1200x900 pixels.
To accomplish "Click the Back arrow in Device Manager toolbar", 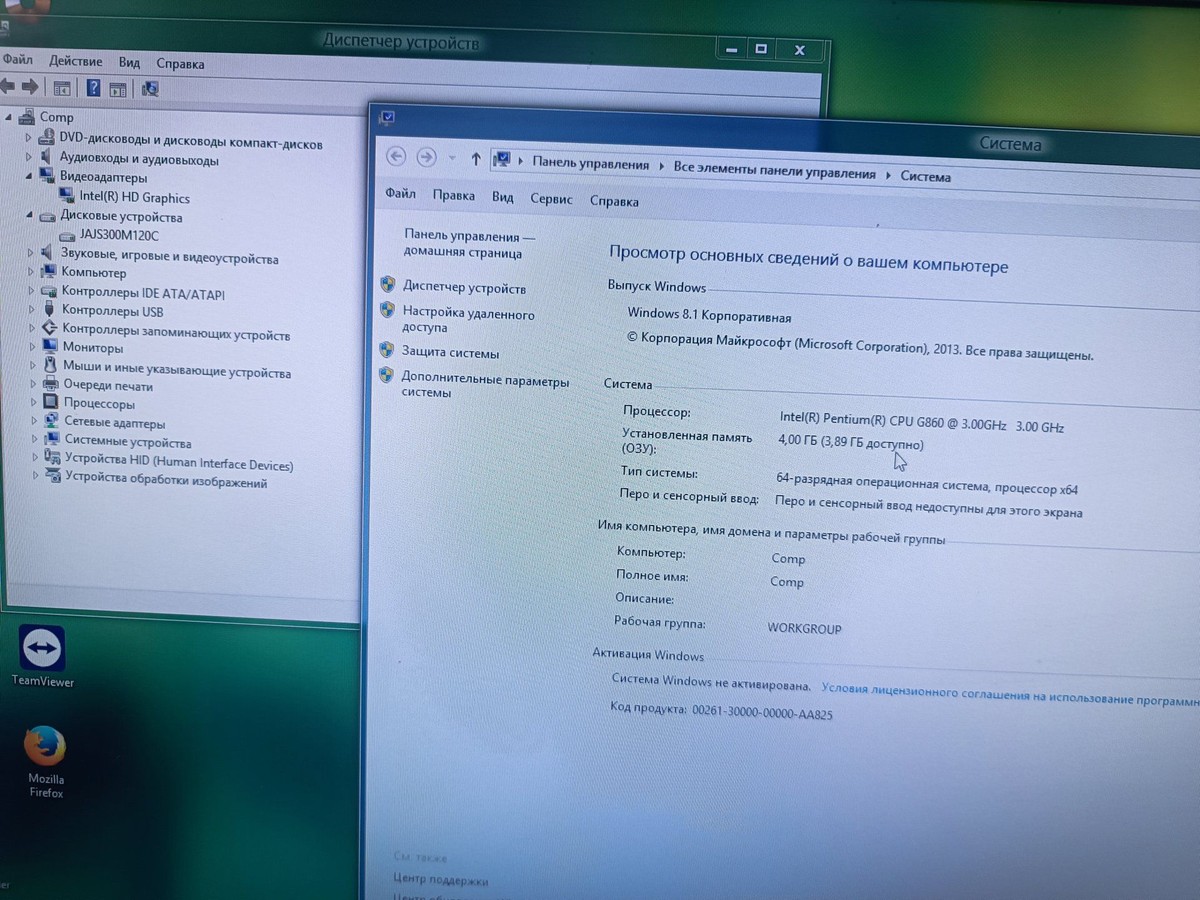I will click(6, 87).
